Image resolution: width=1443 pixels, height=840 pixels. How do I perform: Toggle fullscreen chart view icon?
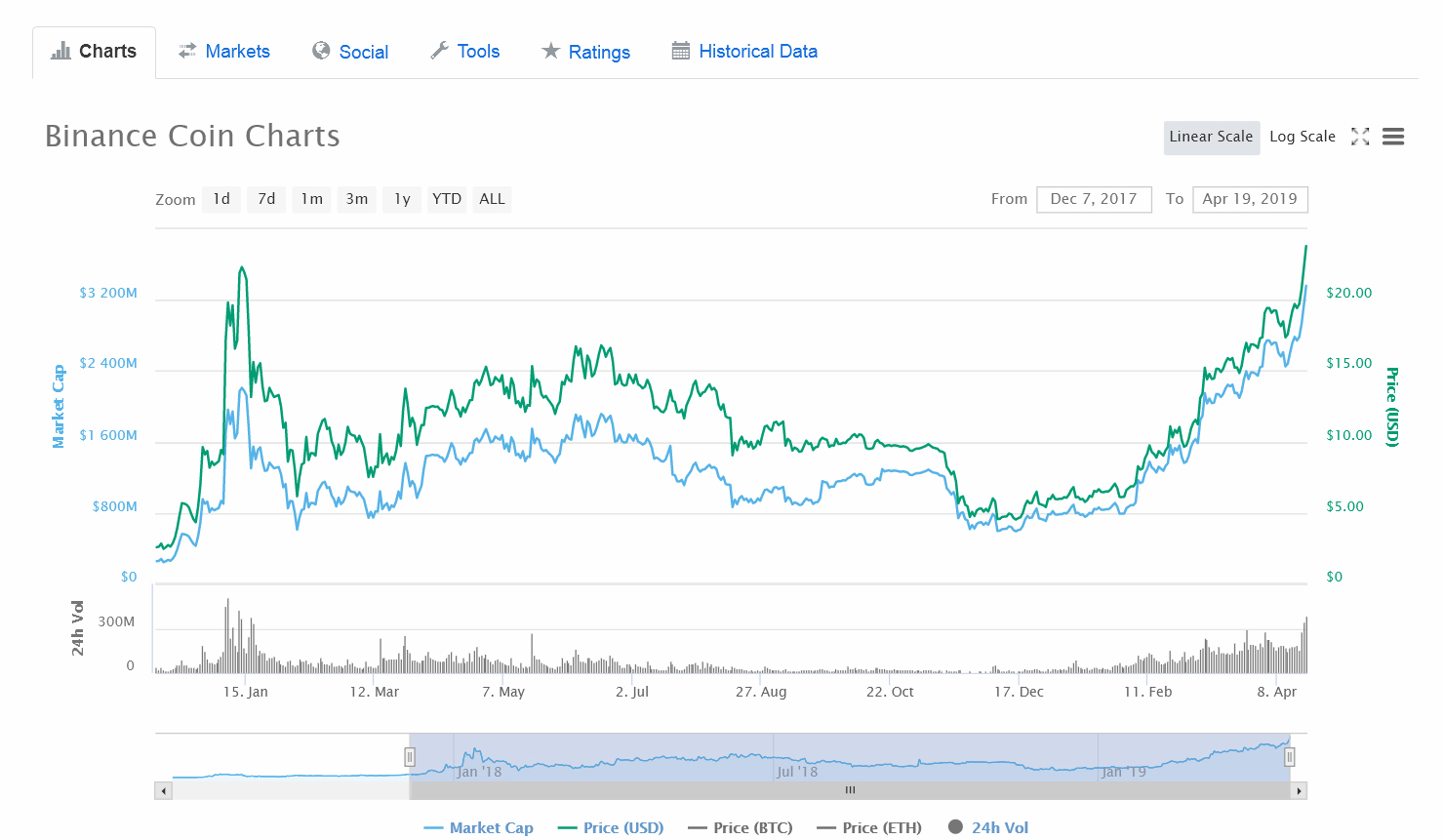[1360, 137]
